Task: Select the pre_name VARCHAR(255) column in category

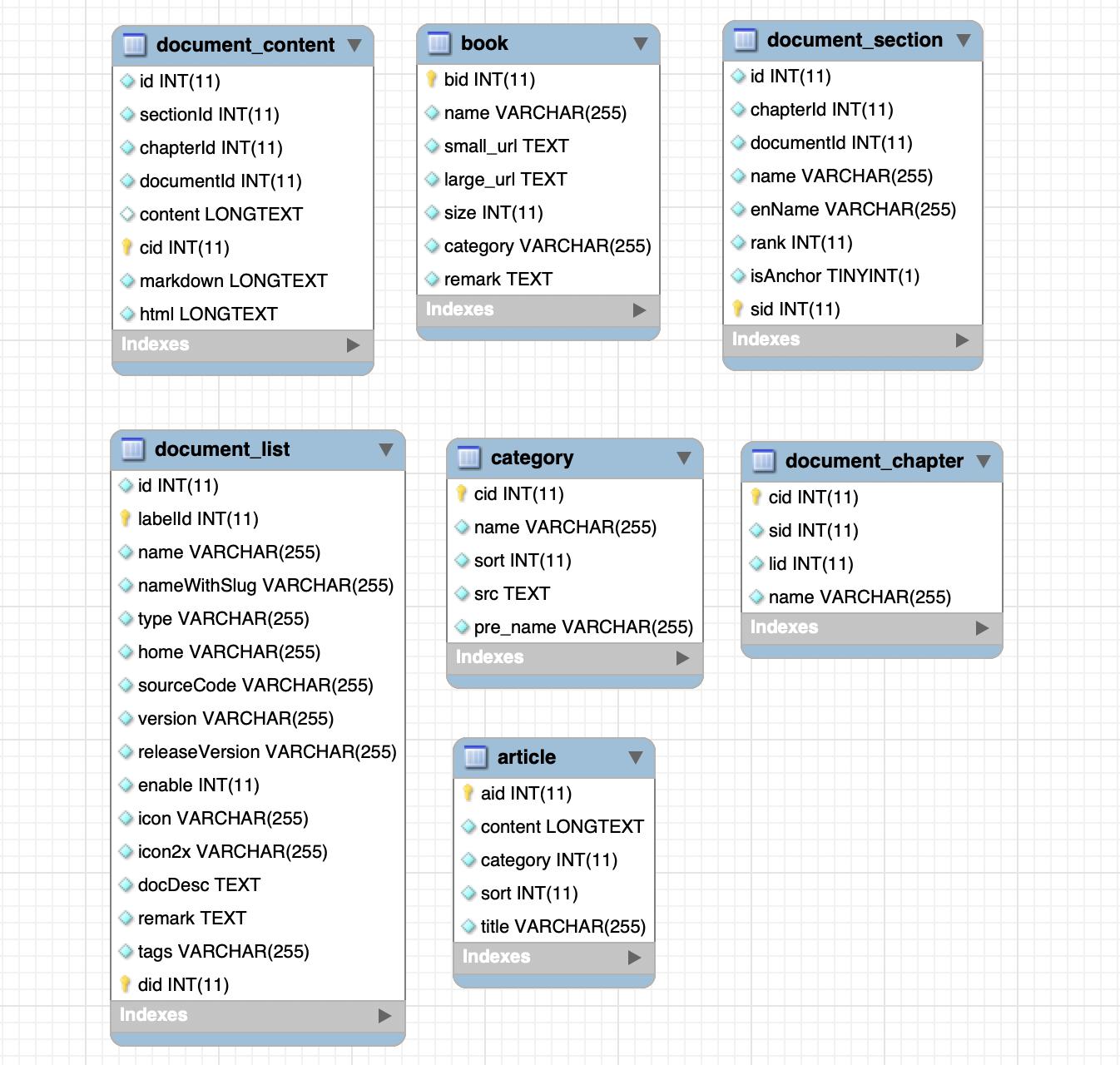Action: [575, 627]
